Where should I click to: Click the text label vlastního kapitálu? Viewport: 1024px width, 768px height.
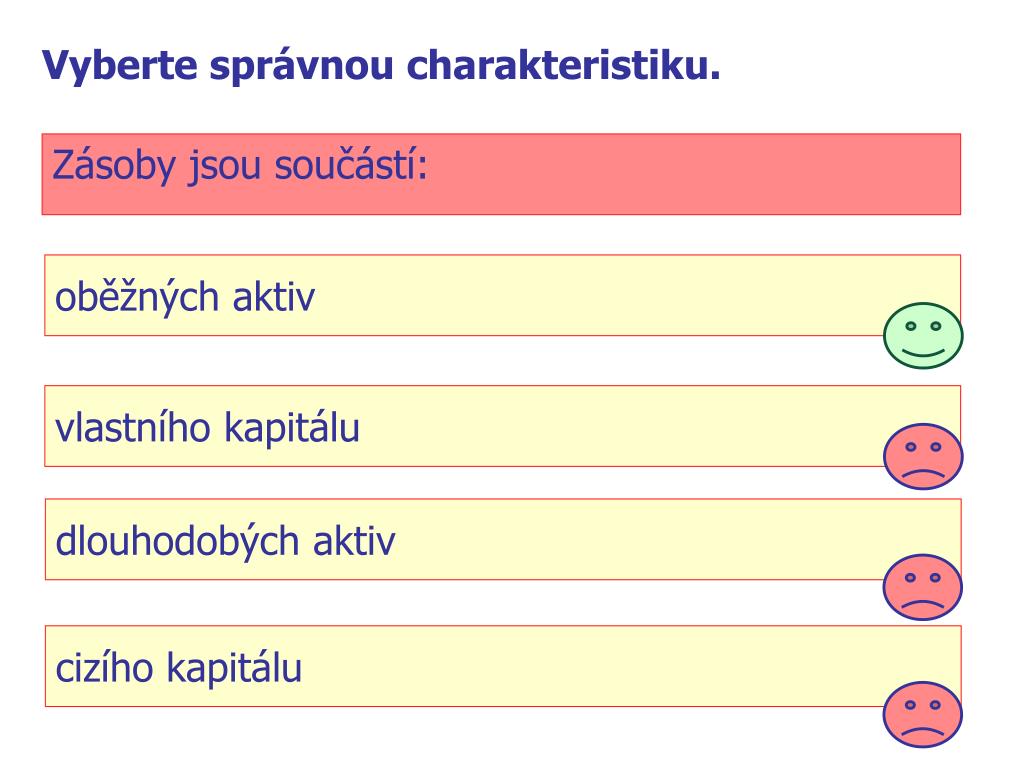[x=207, y=428]
